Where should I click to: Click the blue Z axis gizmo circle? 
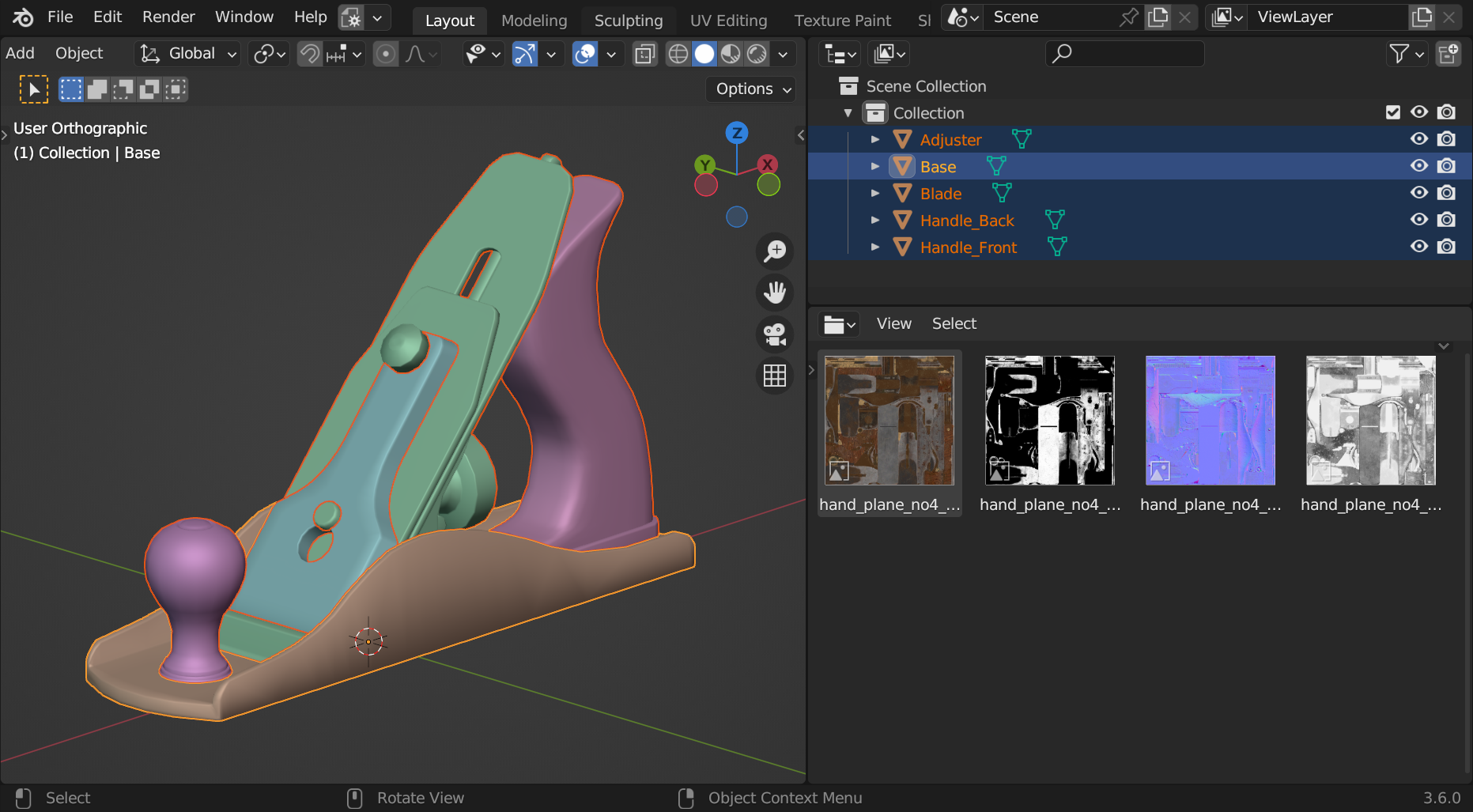click(x=737, y=133)
